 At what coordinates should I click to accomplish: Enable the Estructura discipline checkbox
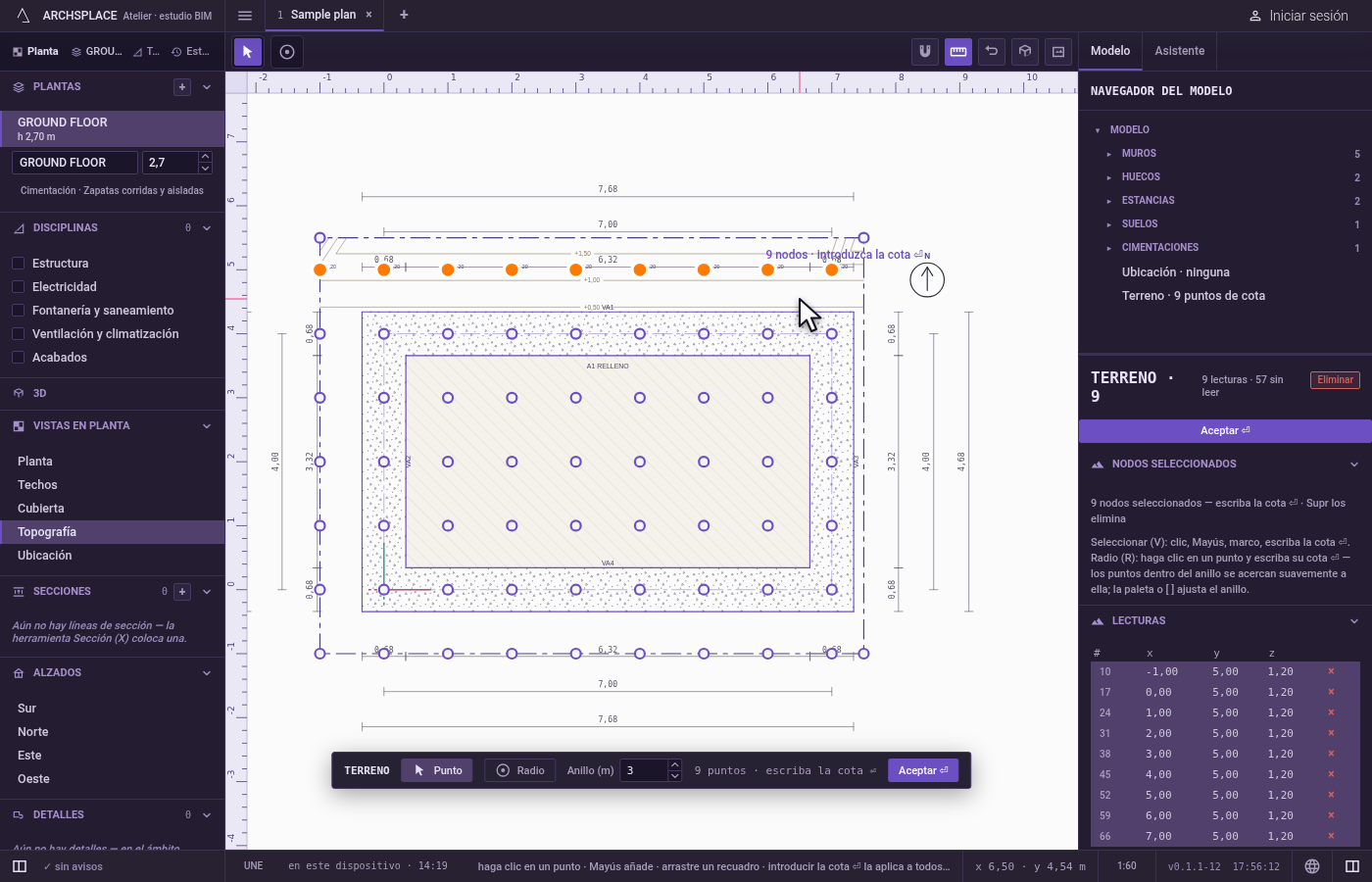(x=18, y=264)
